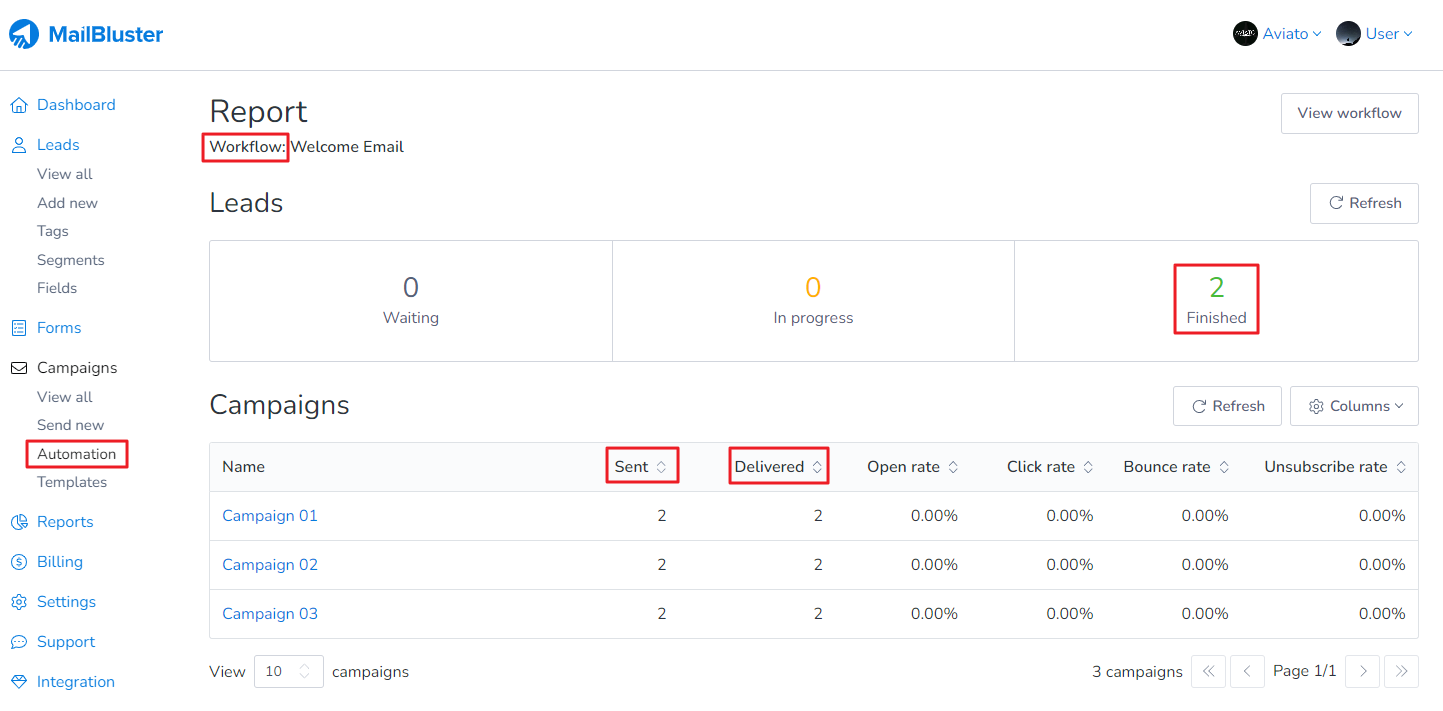Go to the last page of campaigns
1443x711 pixels.
point(1401,672)
